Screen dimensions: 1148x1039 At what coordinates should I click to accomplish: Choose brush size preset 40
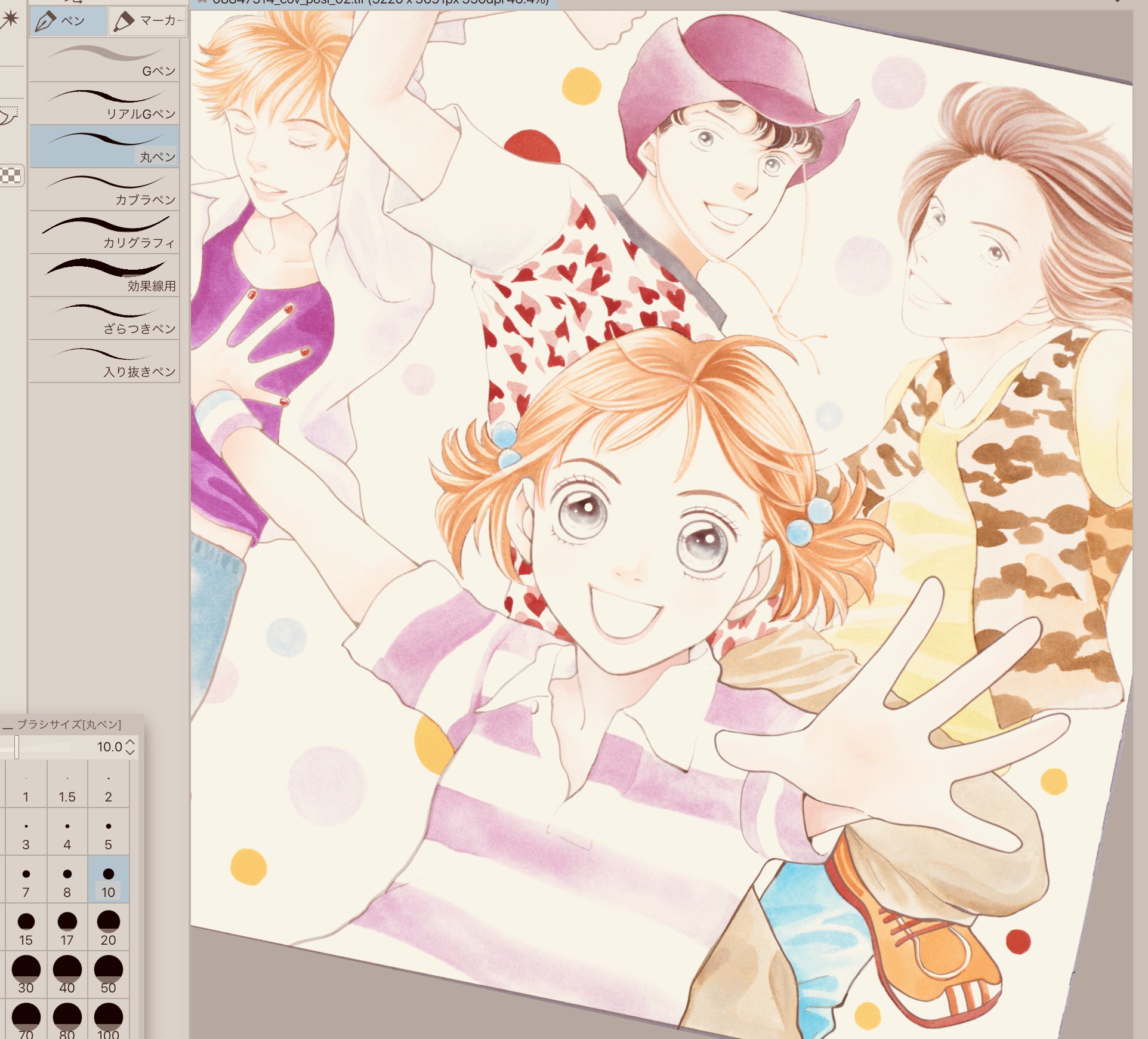click(67, 975)
